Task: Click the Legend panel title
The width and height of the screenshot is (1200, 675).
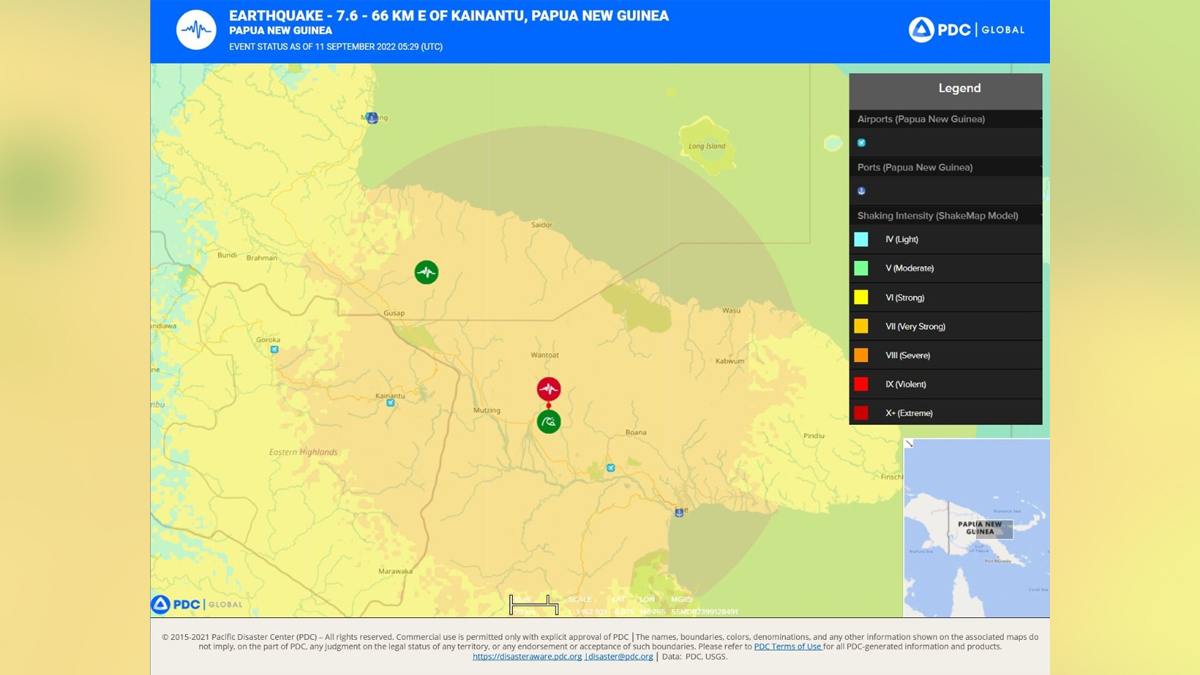Action: pyautogui.click(x=959, y=88)
